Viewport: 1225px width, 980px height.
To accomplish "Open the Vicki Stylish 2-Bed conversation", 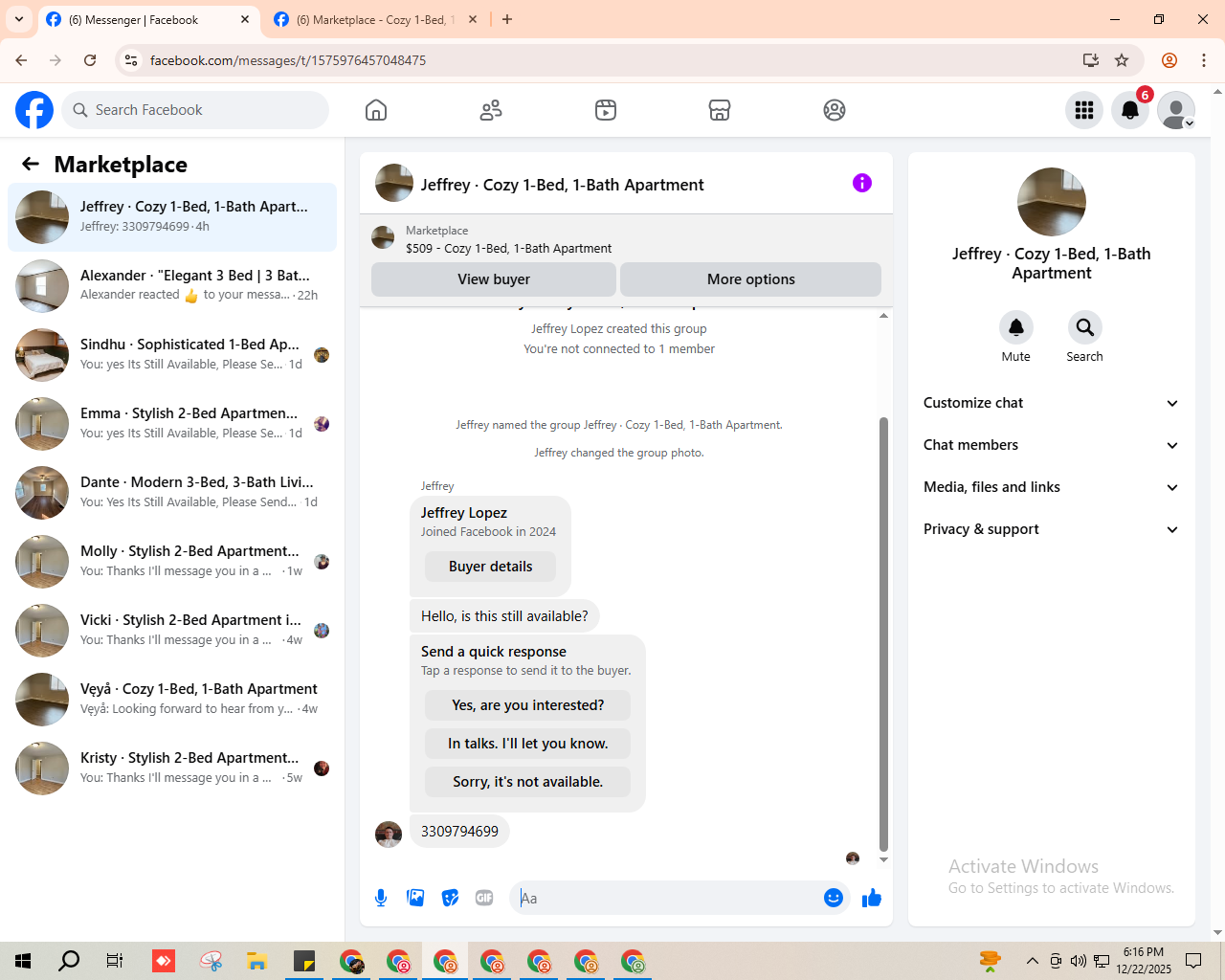I will (x=172, y=631).
